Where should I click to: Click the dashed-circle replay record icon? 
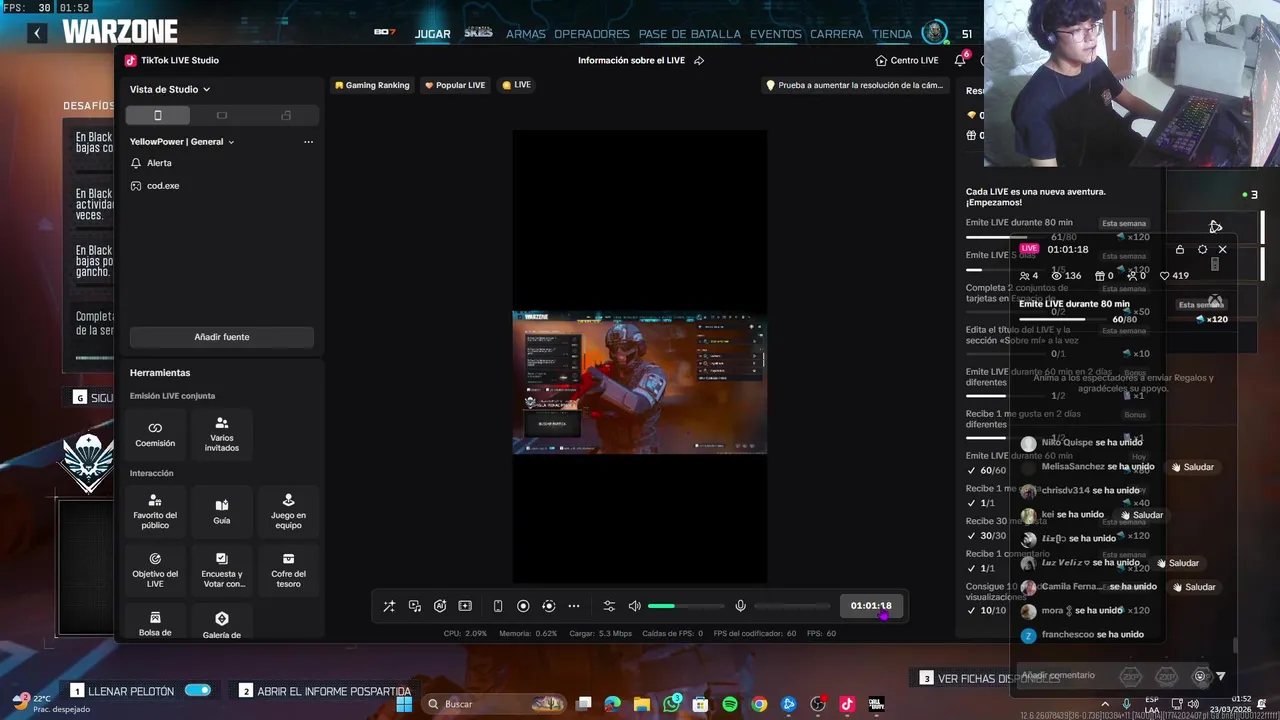[x=548, y=606]
